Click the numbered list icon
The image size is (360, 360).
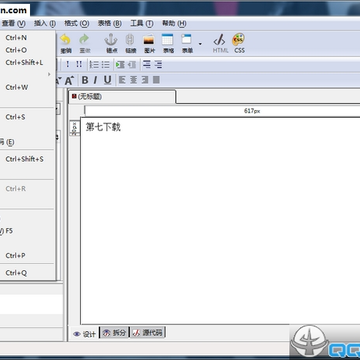coord(95,64)
